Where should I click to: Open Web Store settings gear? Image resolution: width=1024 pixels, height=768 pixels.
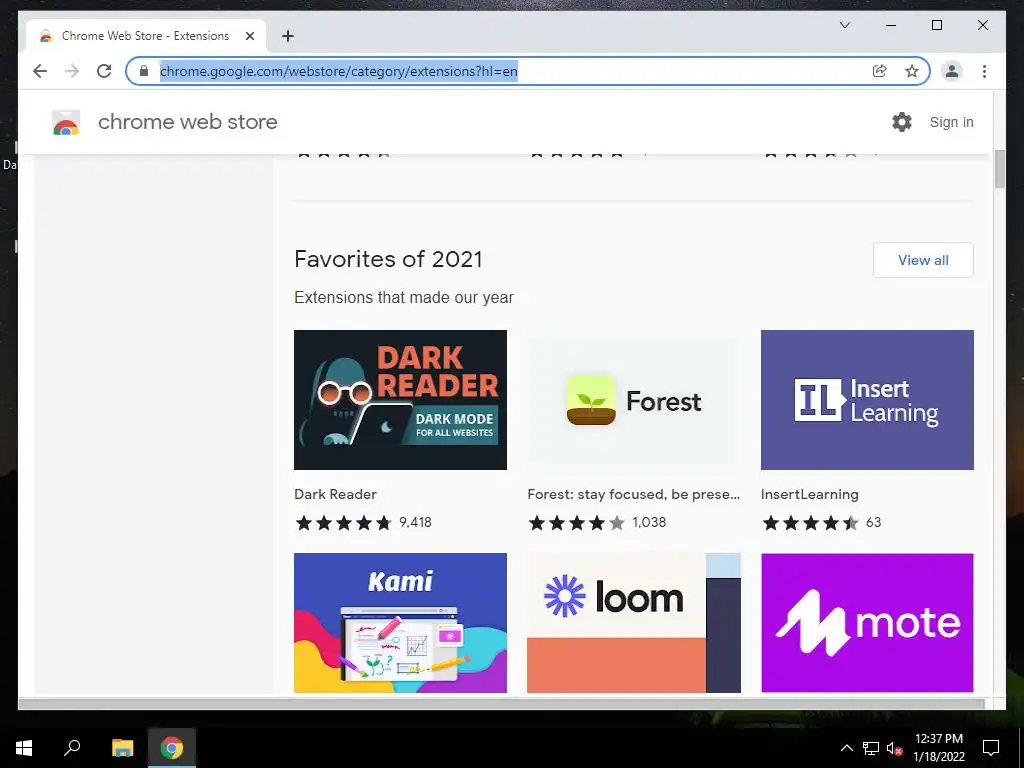click(902, 122)
